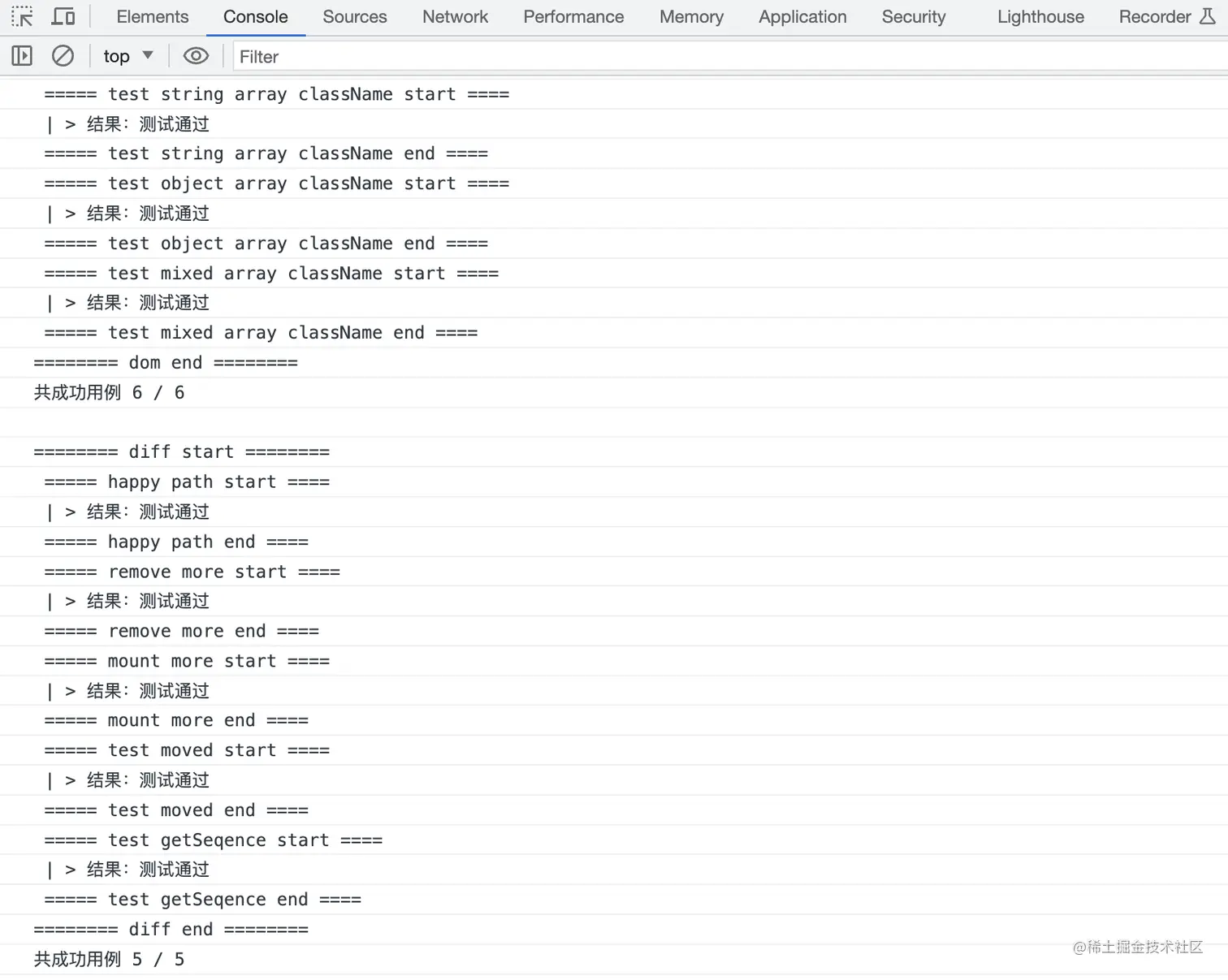Click result line under 'mount more start'
This screenshot has height=980, width=1228.
(x=614, y=691)
